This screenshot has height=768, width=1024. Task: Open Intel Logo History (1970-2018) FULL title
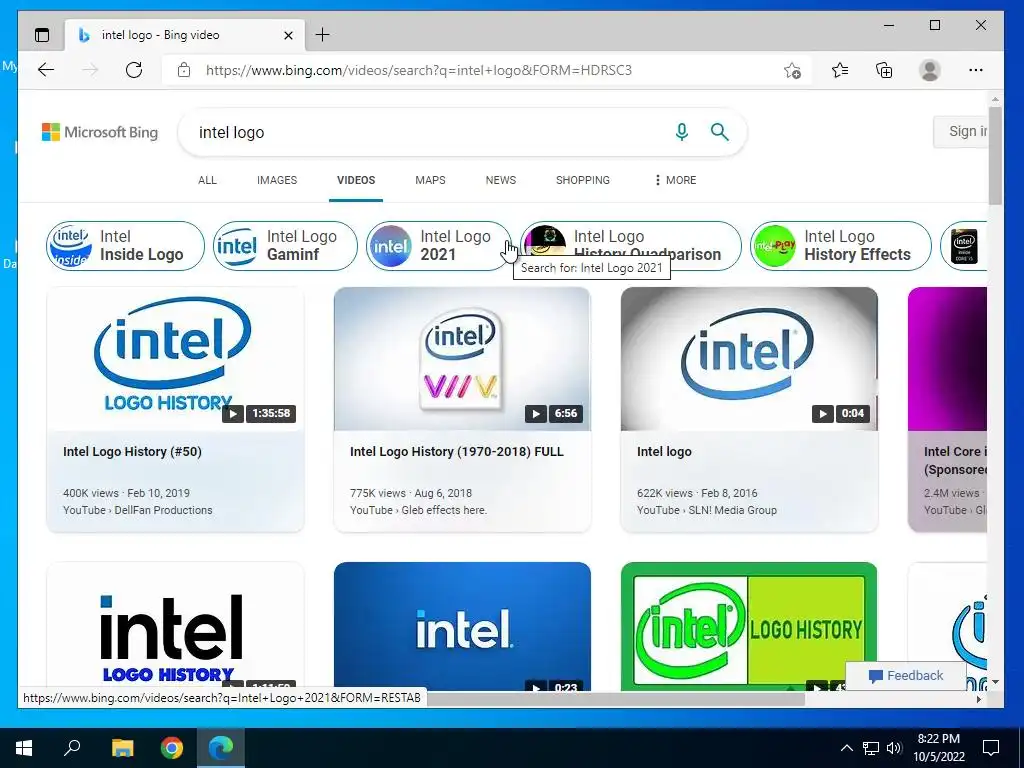[456, 451]
